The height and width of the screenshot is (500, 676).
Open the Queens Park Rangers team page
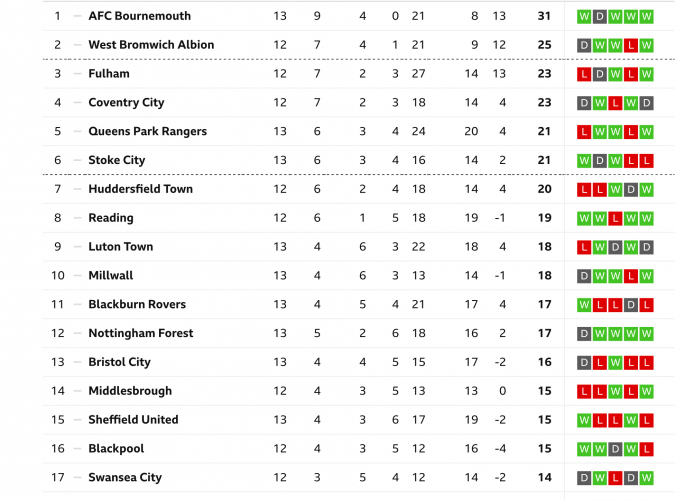click(x=147, y=132)
